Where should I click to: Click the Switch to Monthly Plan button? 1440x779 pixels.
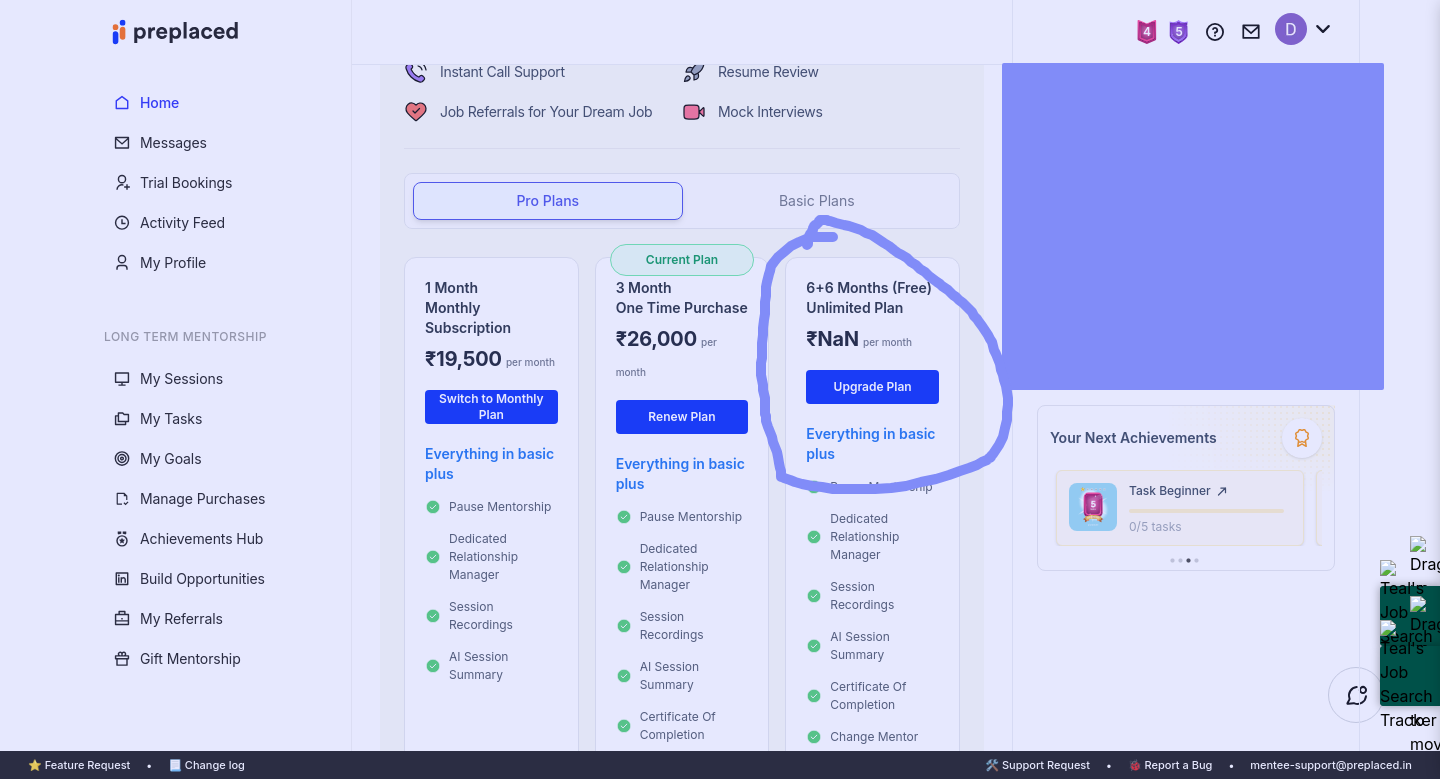coord(491,407)
